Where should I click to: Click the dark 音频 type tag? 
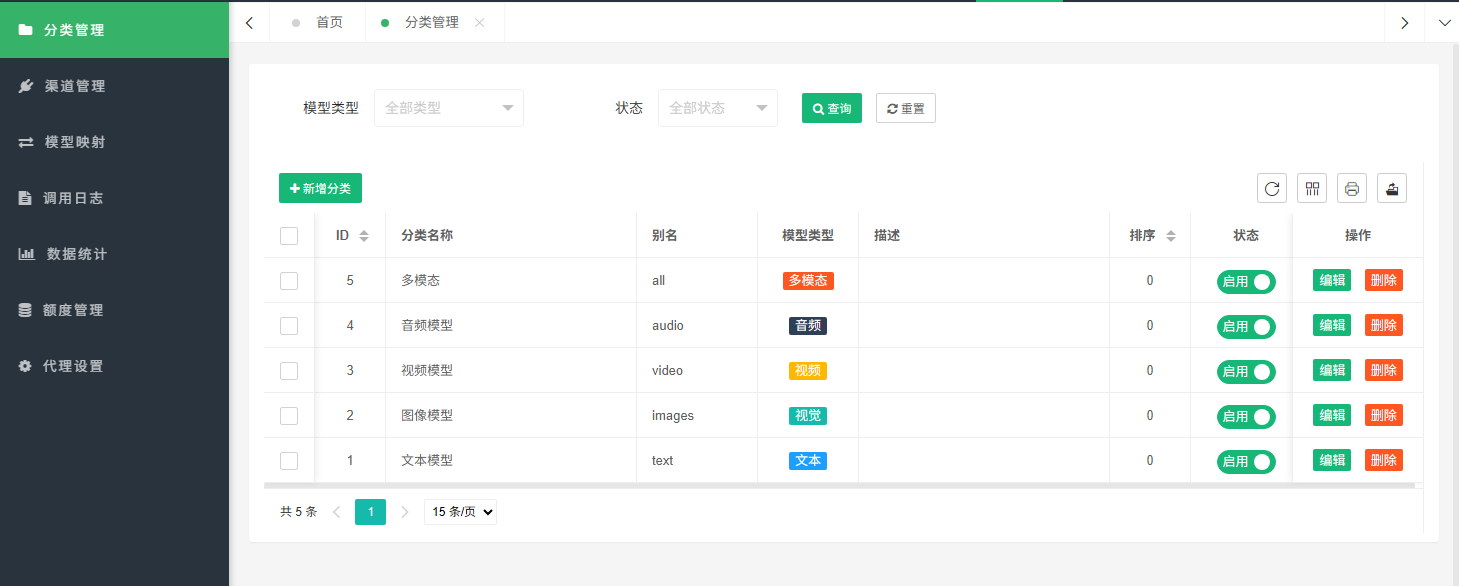click(808, 326)
